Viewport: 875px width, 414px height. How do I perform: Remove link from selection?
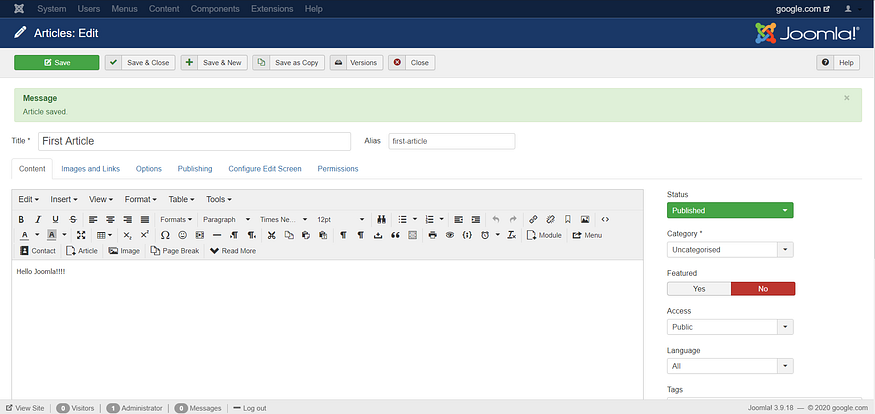click(551, 219)
